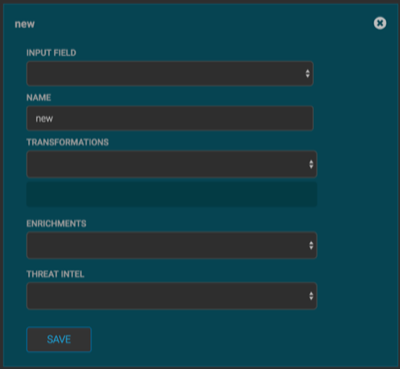Open the Transformations dropdown
Viewport: 400px width, 369px height.
[172, 164]
